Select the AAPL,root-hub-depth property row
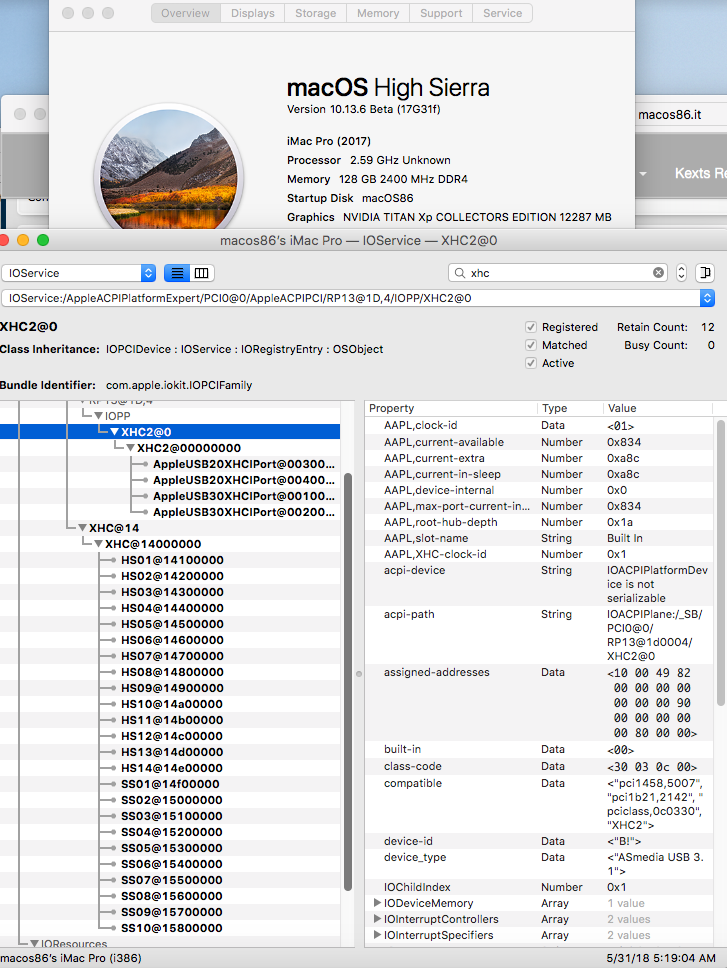 pyautogui.click(x=539, y=522)
